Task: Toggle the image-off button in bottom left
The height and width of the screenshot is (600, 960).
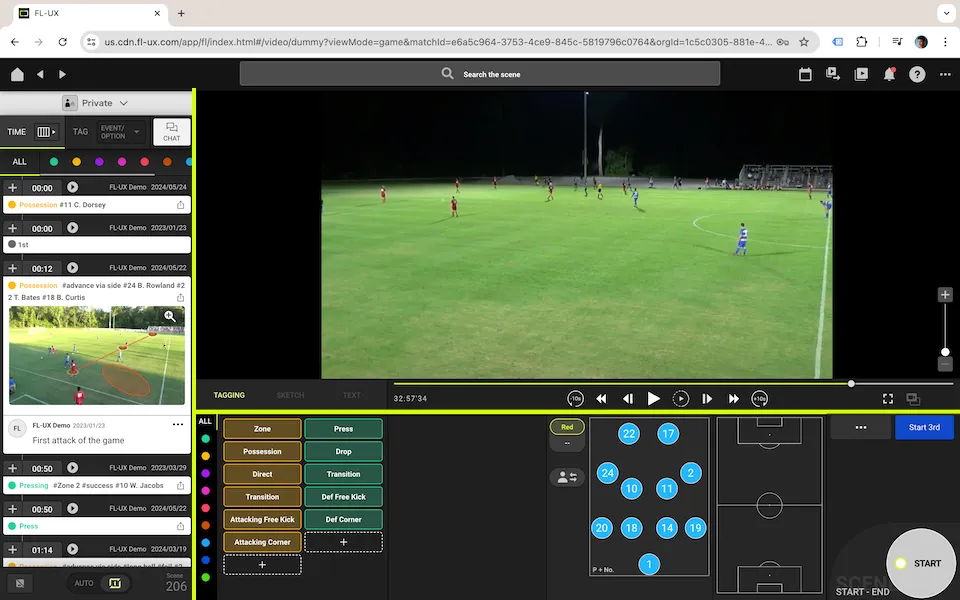Action: (20, 583)
